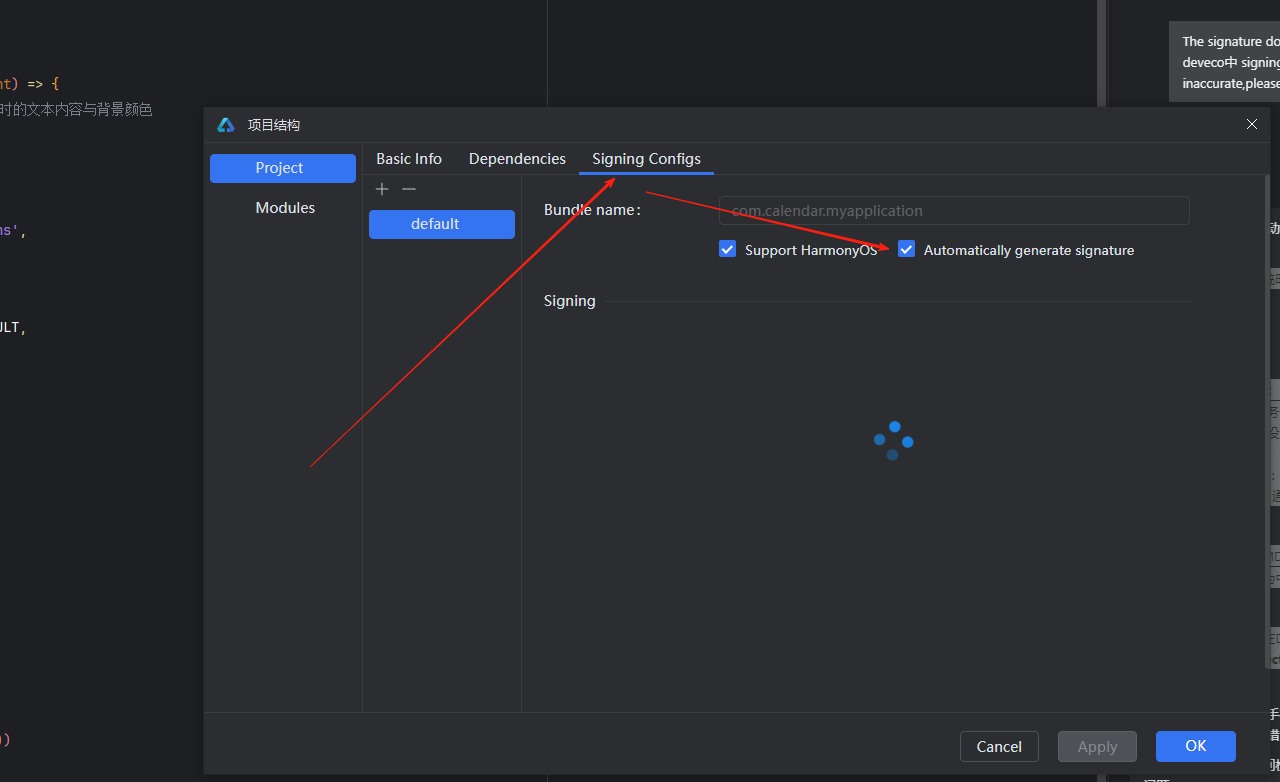This screenshot has width=1280, height=782.
Task: Remove signing config with minus icon
Action: pos(409,189)
